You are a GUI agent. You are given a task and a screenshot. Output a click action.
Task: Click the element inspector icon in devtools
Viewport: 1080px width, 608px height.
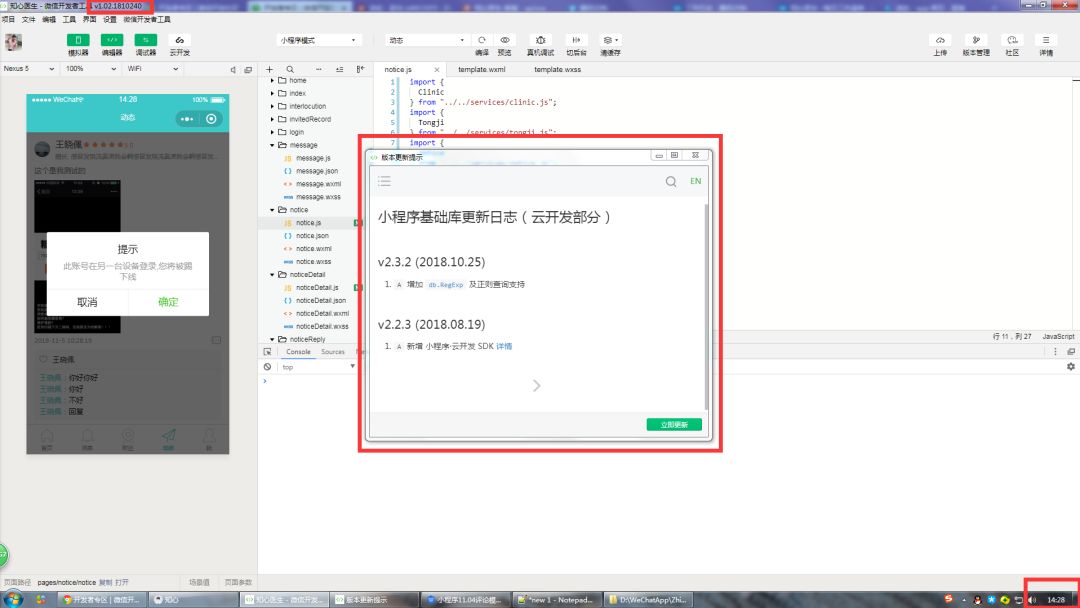(x=267, y=352)
